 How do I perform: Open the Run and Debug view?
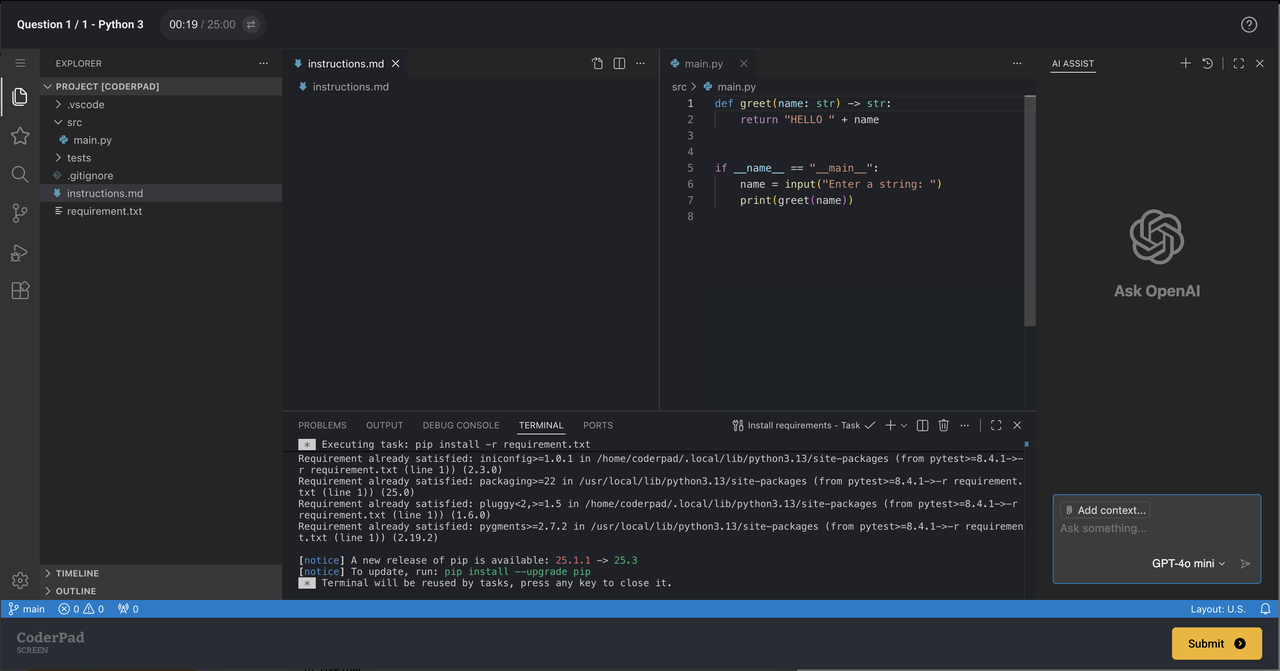click(19, 252)
